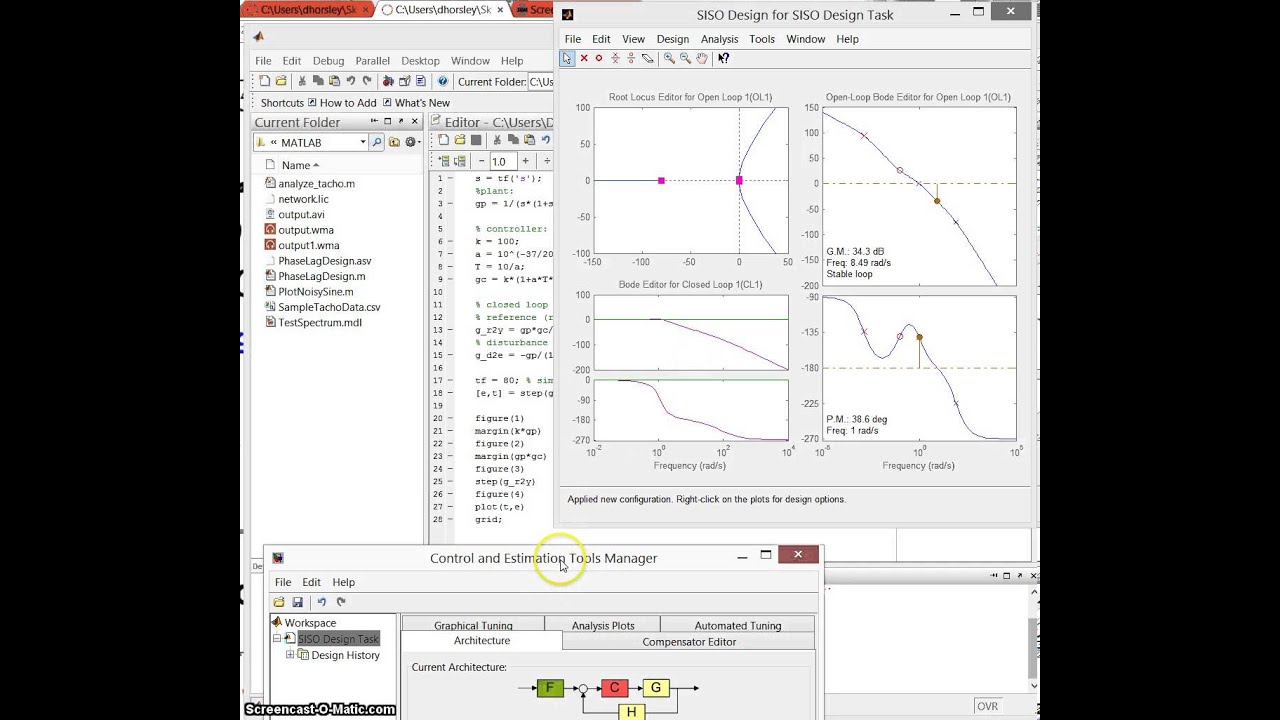The height and width of the screenshot is (720, 1280).
Task: Click the Save disk icon in Tools Manager
Action: (297, 602)
